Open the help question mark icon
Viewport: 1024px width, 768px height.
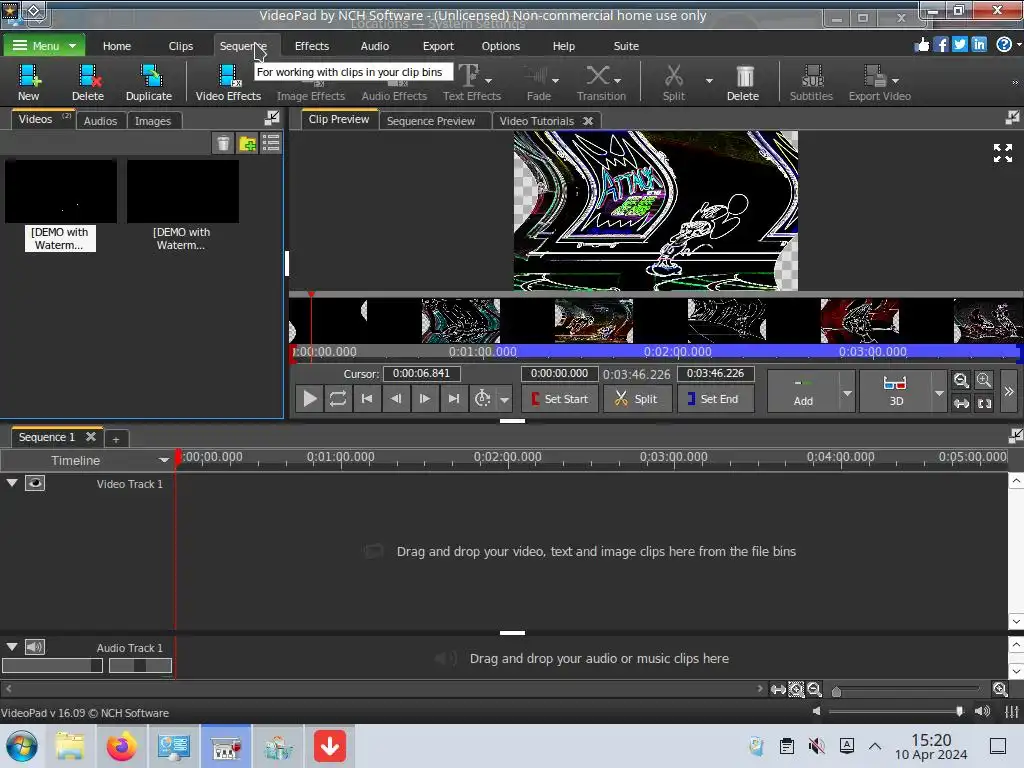point(1004,44)
